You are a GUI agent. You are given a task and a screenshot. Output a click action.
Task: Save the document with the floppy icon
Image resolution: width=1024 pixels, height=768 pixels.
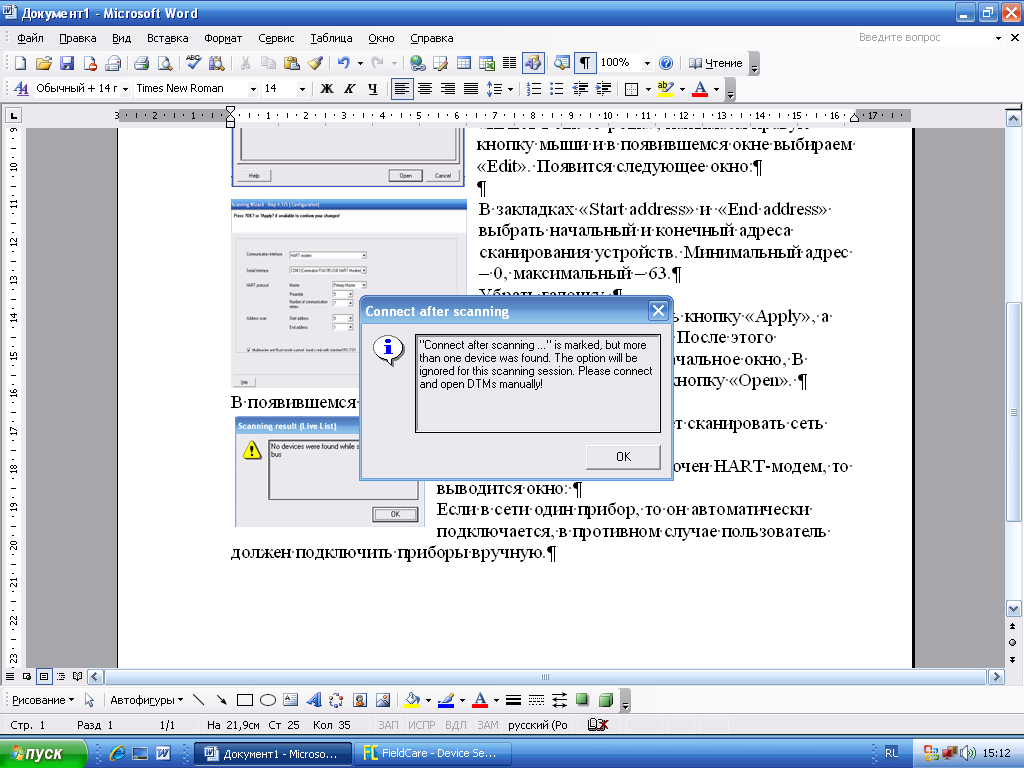click(67, 63)
